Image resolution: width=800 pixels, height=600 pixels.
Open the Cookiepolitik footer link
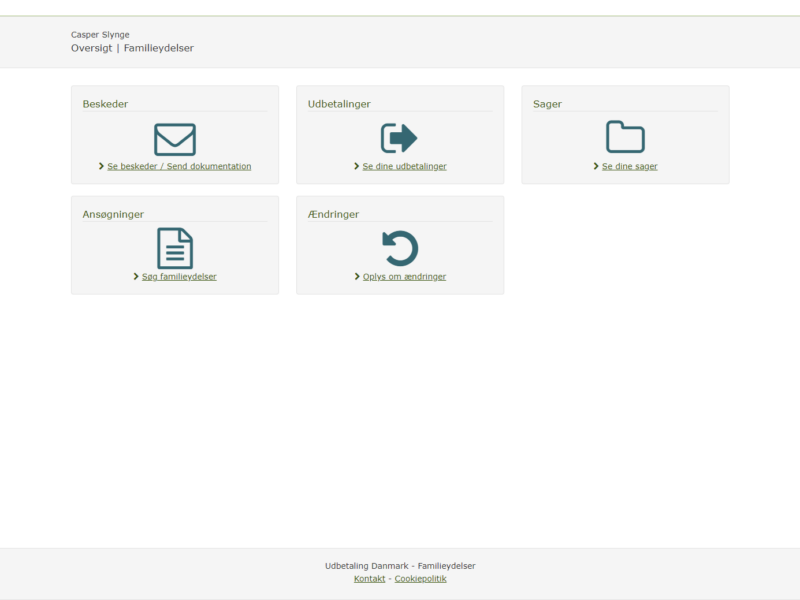pyautogui.click(x=420, y=579)
